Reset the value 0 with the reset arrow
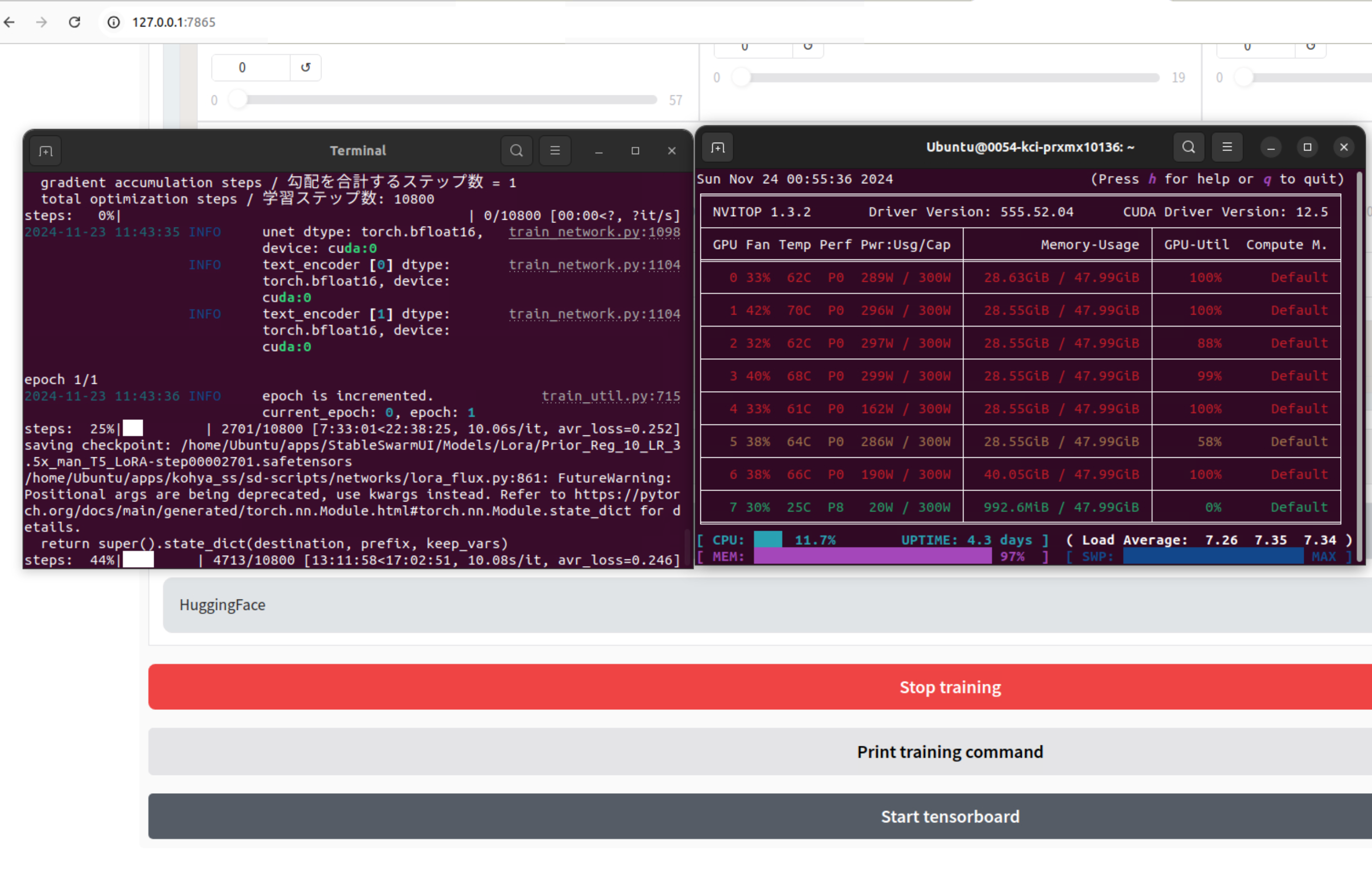Image resolution: width=1372 pixels, height=875 pixels. click(305, 68)
